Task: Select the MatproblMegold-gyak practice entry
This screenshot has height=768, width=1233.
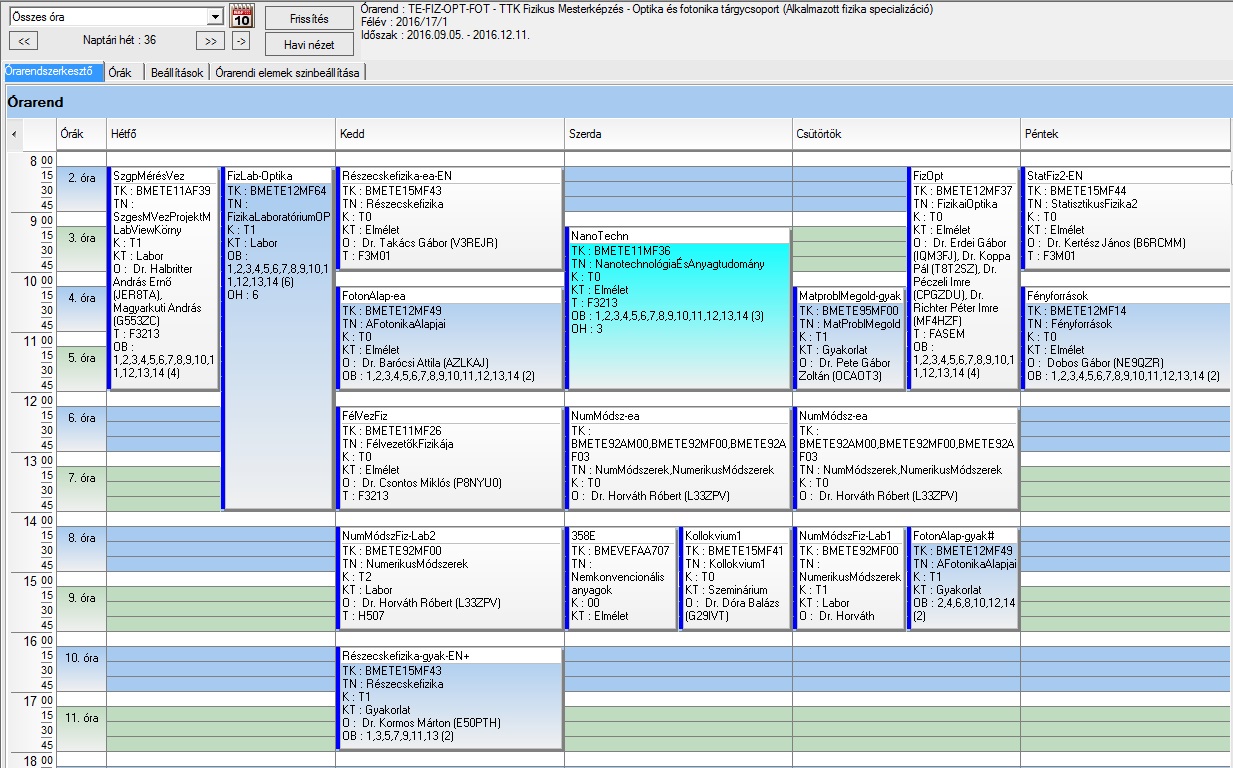Action: 849,339
